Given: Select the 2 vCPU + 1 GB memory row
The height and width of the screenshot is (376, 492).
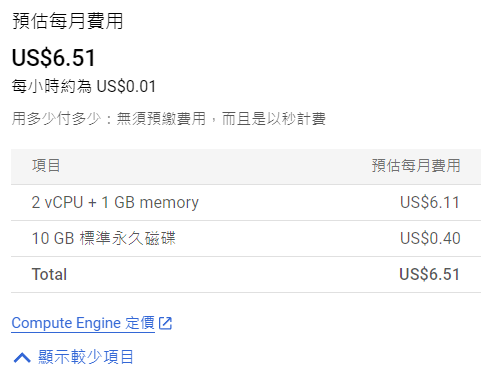Looking at the screenshot, I should (246, 203).
